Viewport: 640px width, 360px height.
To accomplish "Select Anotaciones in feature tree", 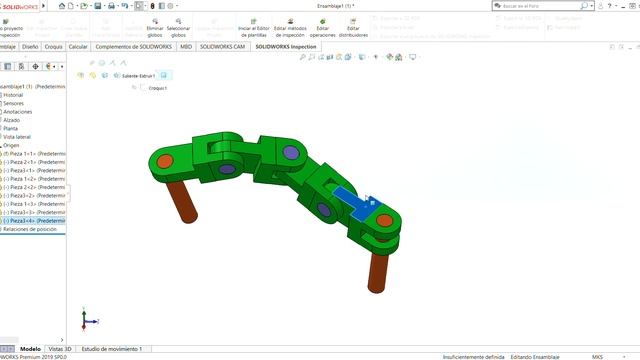I will click(18, 112).
